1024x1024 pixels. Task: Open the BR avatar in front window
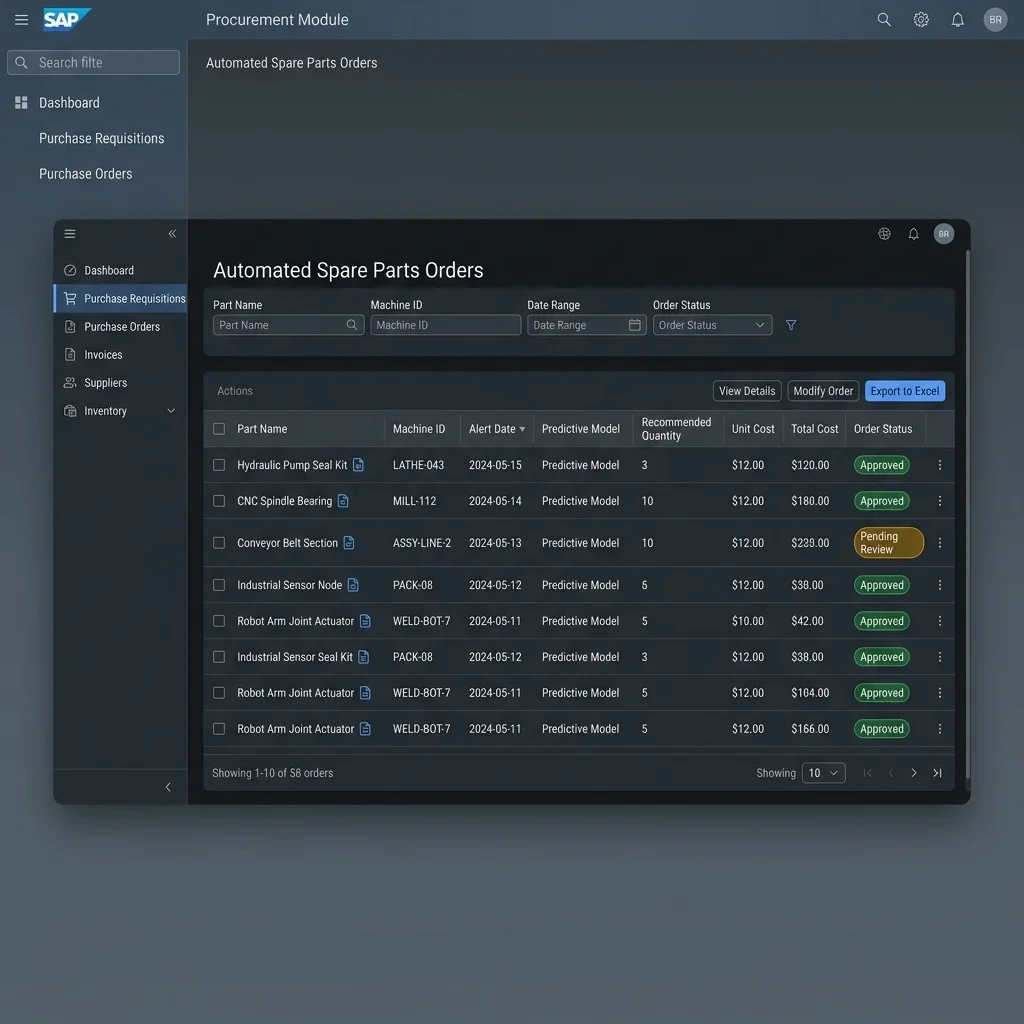point(944,234)
